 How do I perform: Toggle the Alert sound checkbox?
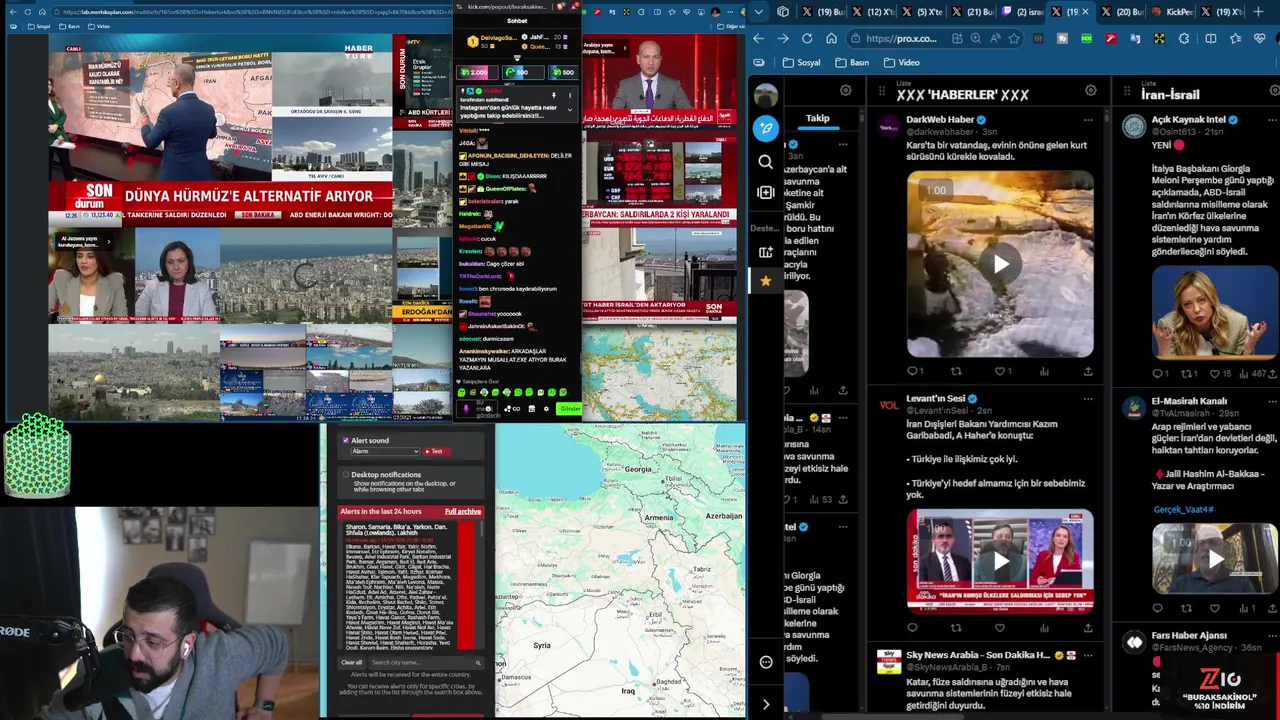click(x=346, y=440)
